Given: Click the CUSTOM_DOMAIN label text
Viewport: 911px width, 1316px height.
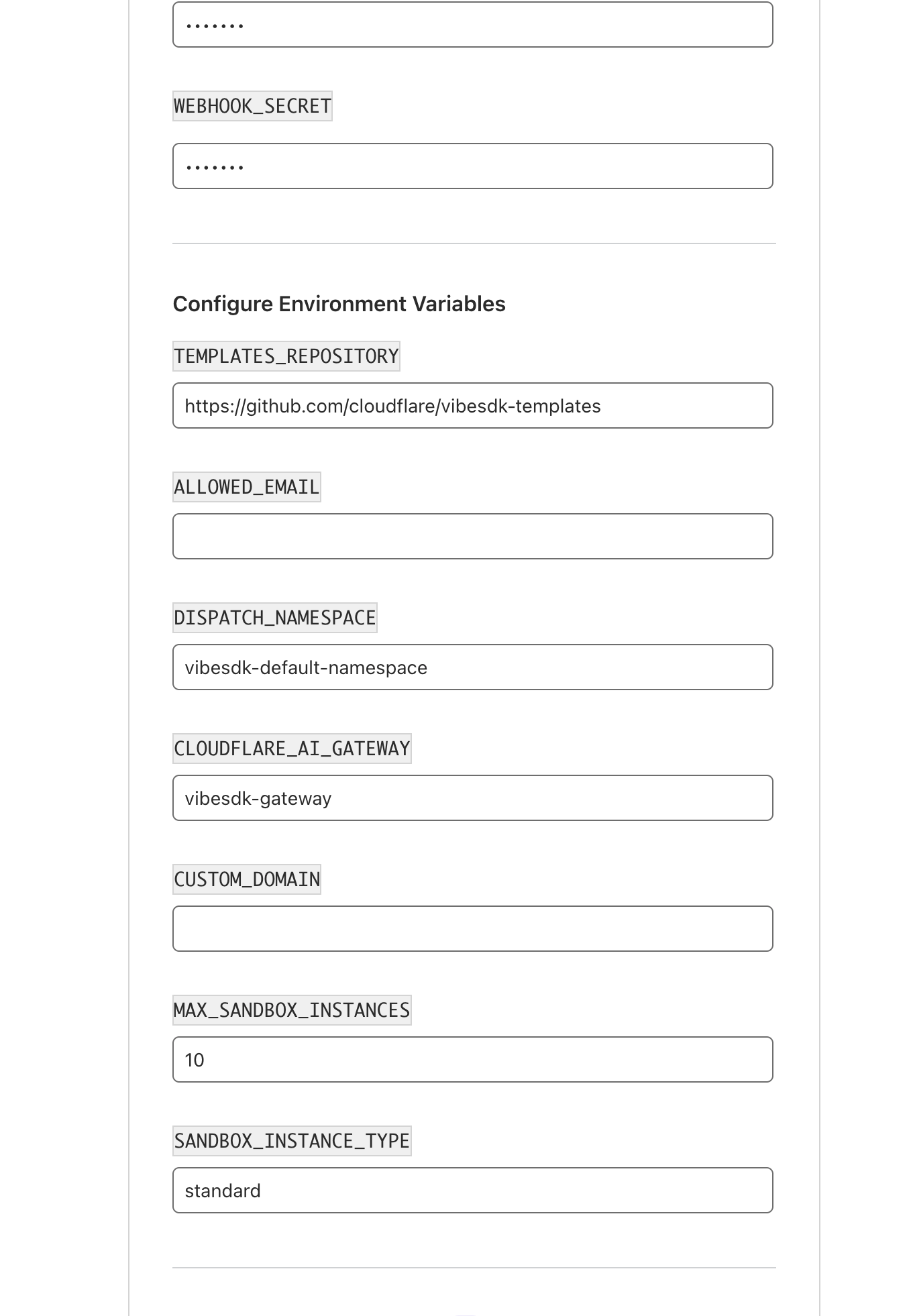Looking at the screenshot, I should [x=246, y=879].
